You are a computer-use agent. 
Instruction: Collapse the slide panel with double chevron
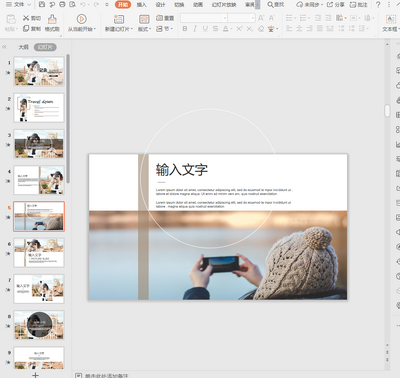tap(4, 47)
